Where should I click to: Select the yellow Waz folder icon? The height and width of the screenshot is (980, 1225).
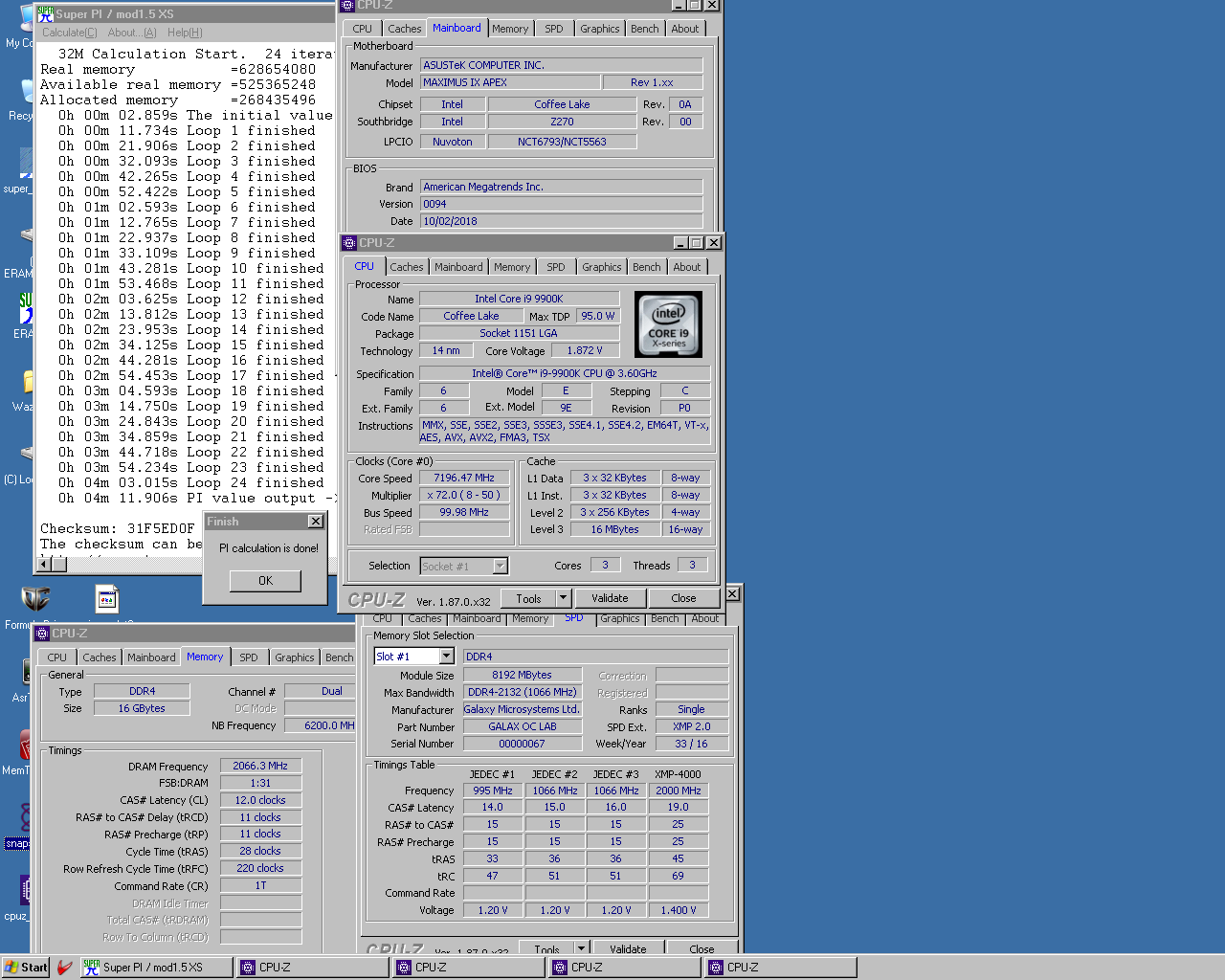[x=27, y=381]
